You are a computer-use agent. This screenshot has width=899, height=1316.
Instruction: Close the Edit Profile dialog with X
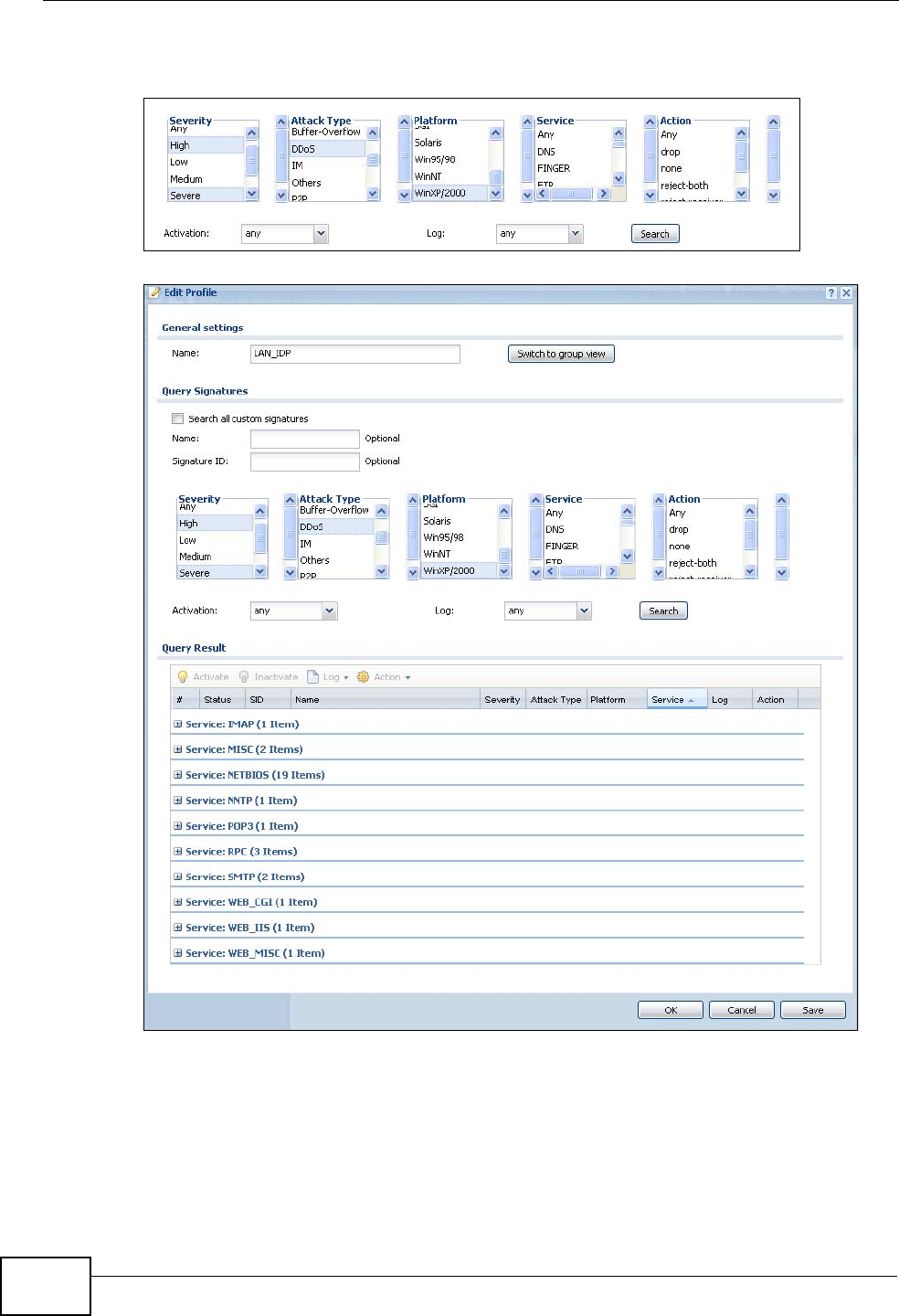(846, 293)
